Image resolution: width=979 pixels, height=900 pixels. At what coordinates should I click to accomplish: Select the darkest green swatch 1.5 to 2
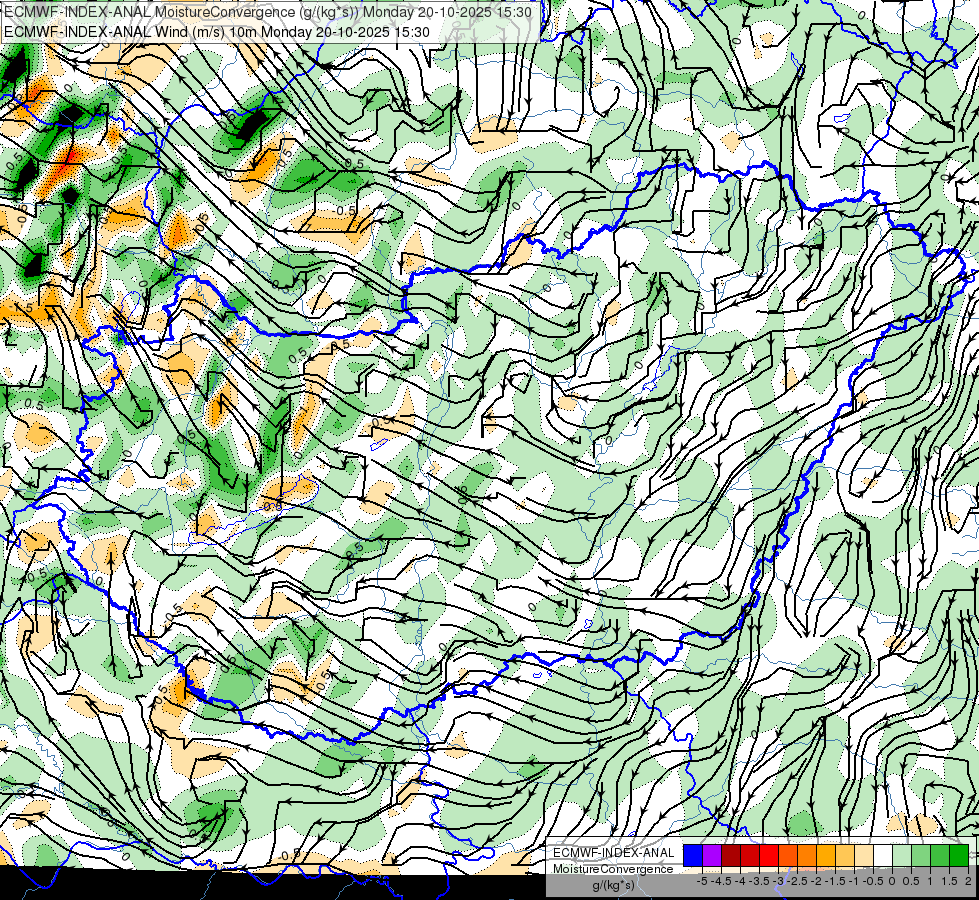pyautogui.click(x=959, y=855)
